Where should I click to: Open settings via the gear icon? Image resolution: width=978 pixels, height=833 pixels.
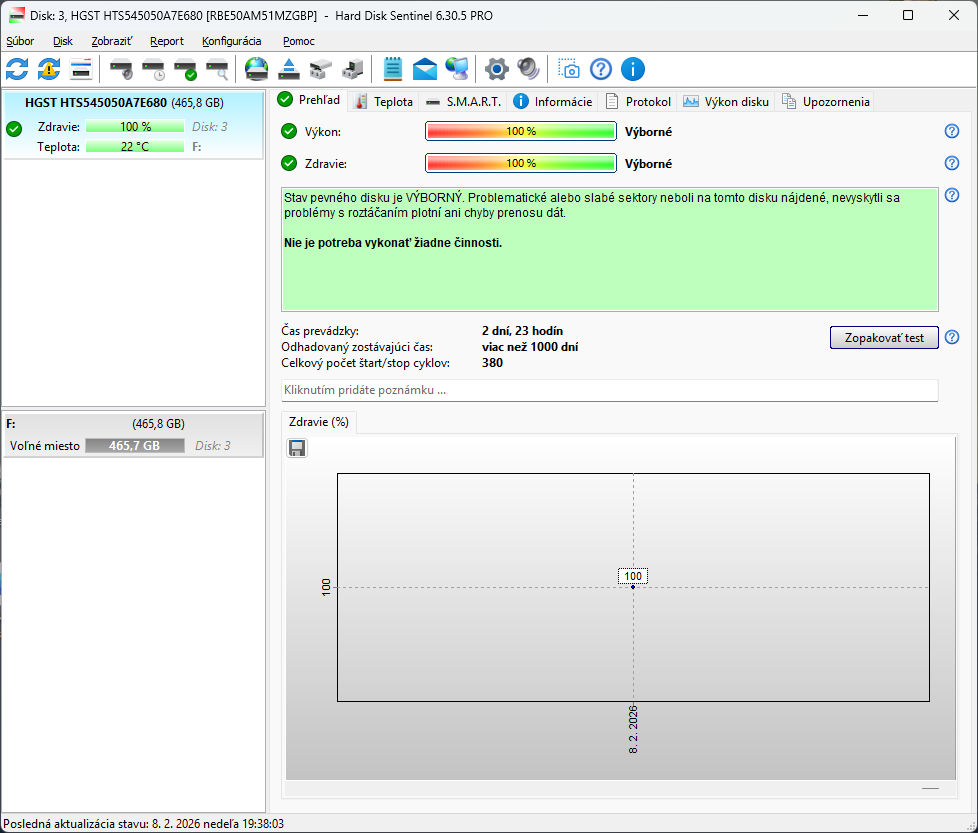496,69
